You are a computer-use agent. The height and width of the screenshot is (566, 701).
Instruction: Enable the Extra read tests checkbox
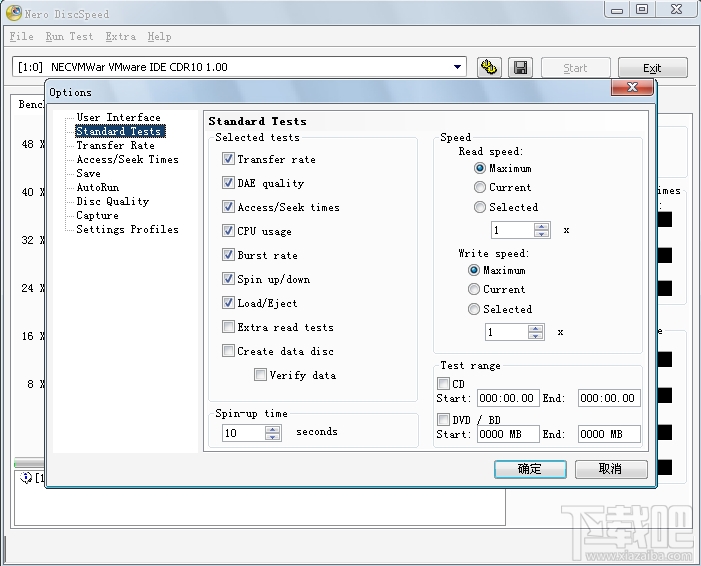(228, 326)
